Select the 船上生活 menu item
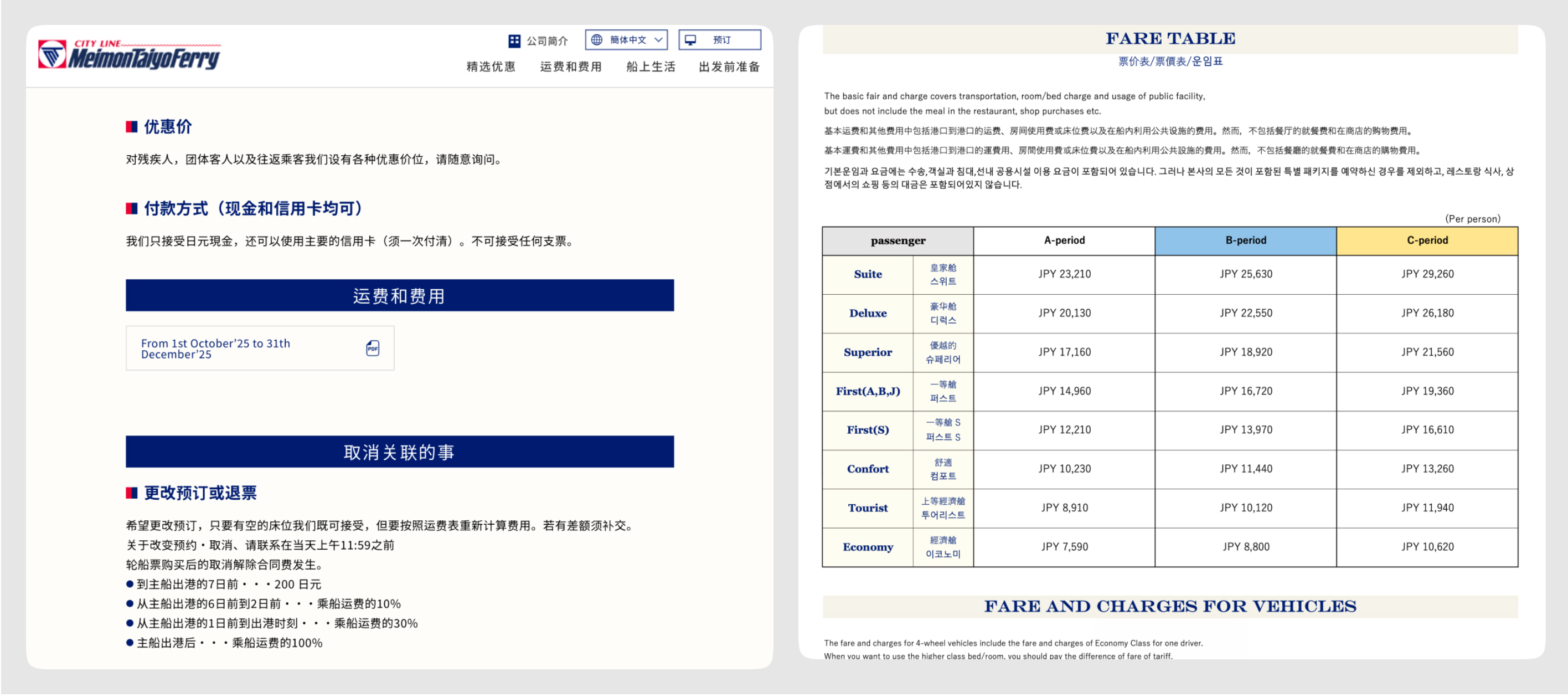Screen dimensions: 1568x697 [650, 66]
